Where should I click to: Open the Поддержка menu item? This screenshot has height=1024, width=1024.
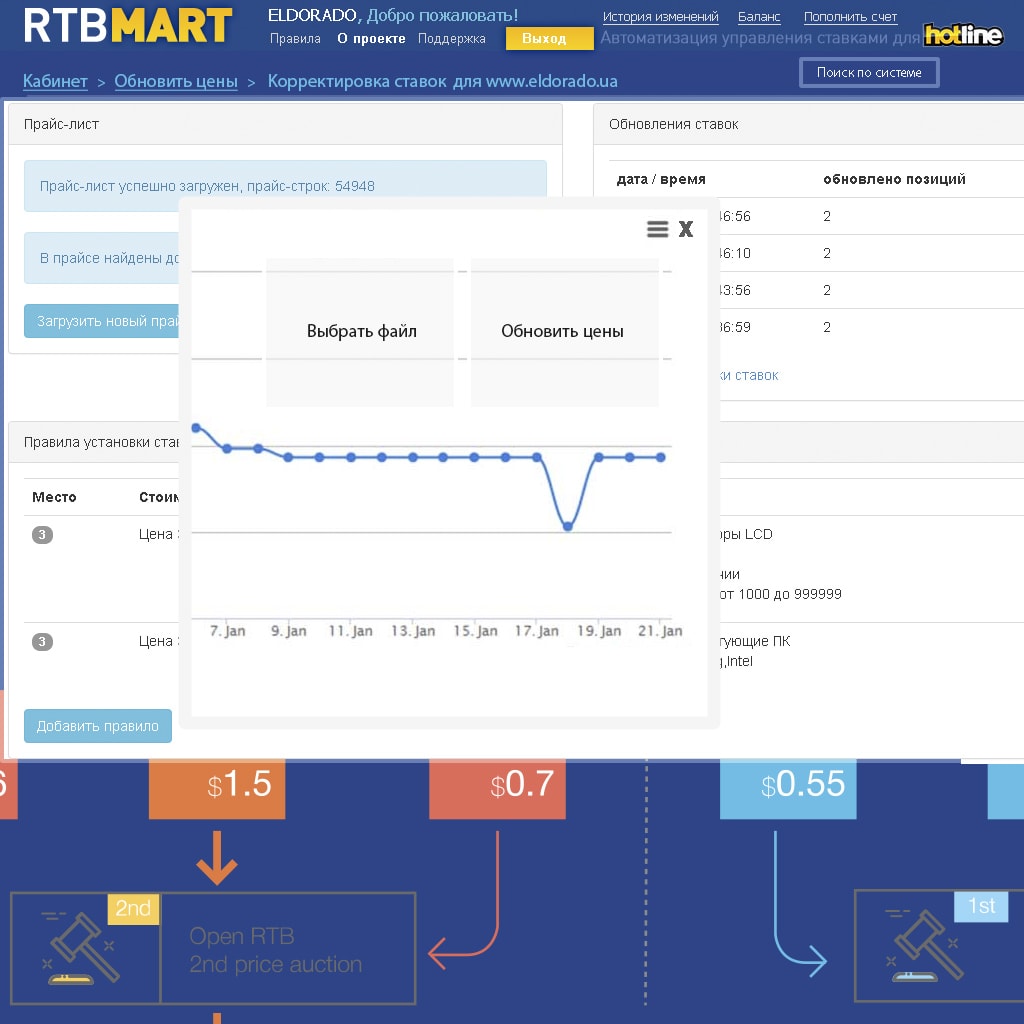coord(452,39)
